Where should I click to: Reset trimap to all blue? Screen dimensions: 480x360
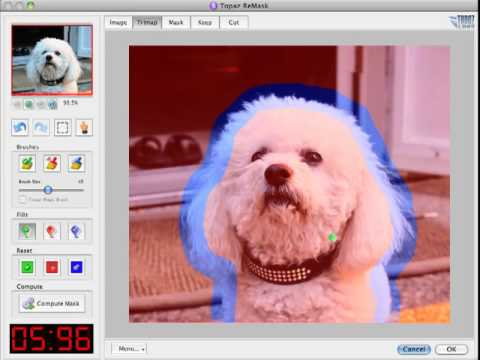coord(76,267)
